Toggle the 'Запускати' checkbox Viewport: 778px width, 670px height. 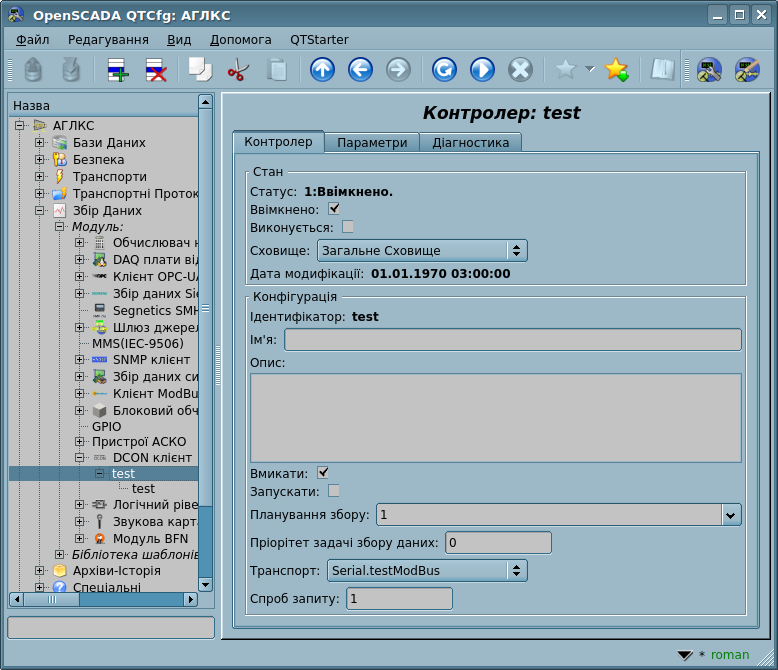click(x=334, y=491)
